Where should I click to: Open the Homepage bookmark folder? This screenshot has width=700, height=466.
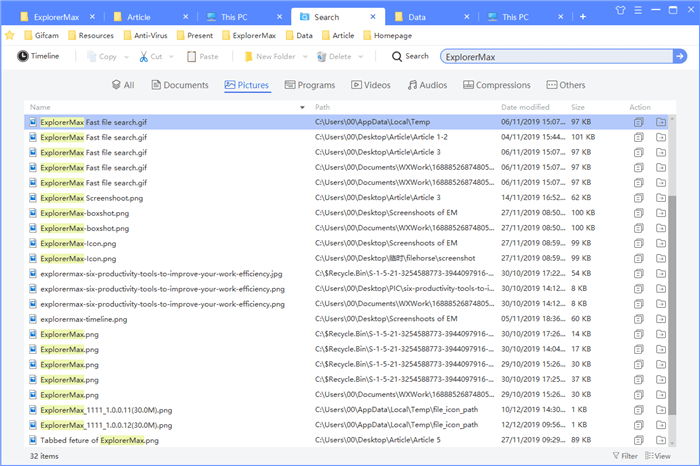pyautogui.click(x=388, y=35)
